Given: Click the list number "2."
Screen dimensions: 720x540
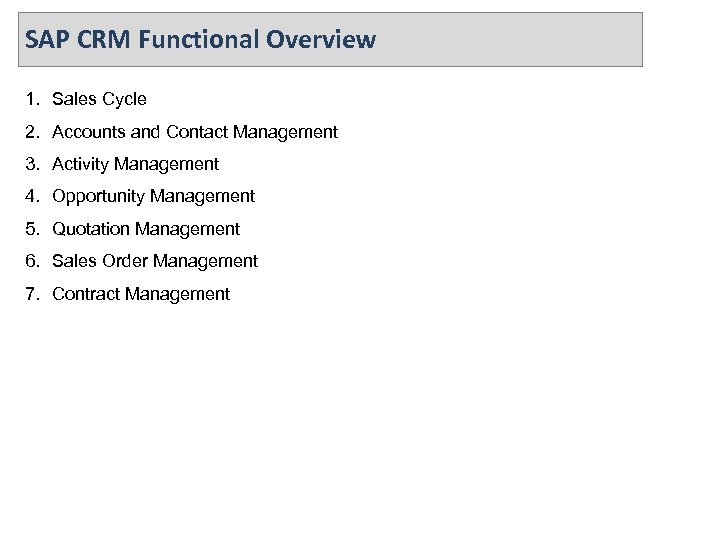Looking at the screenshot, I should tap(34, 132).
